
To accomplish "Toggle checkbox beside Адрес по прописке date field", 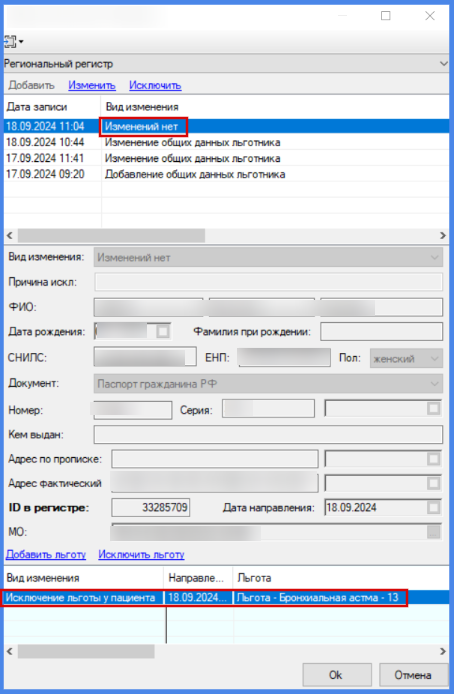I will tap(433, 459).
